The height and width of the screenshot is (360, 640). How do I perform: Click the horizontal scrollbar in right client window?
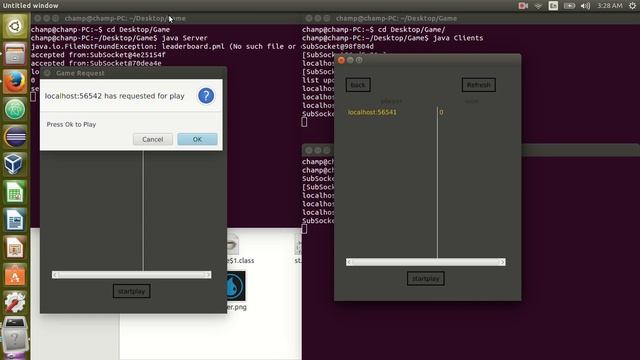point(426,262)
